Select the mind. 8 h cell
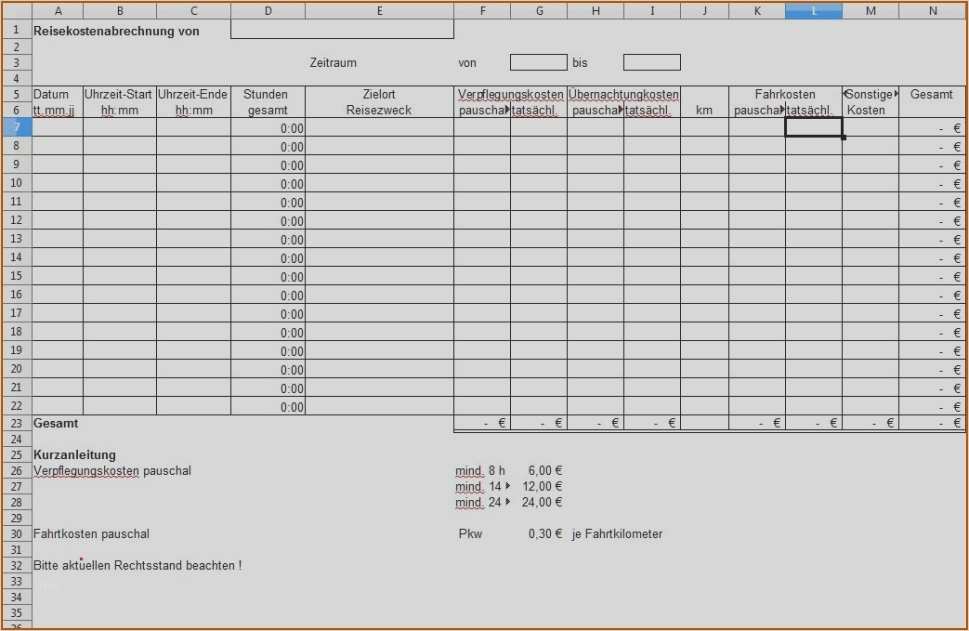 pyautogui.click(x=480, y=470)
